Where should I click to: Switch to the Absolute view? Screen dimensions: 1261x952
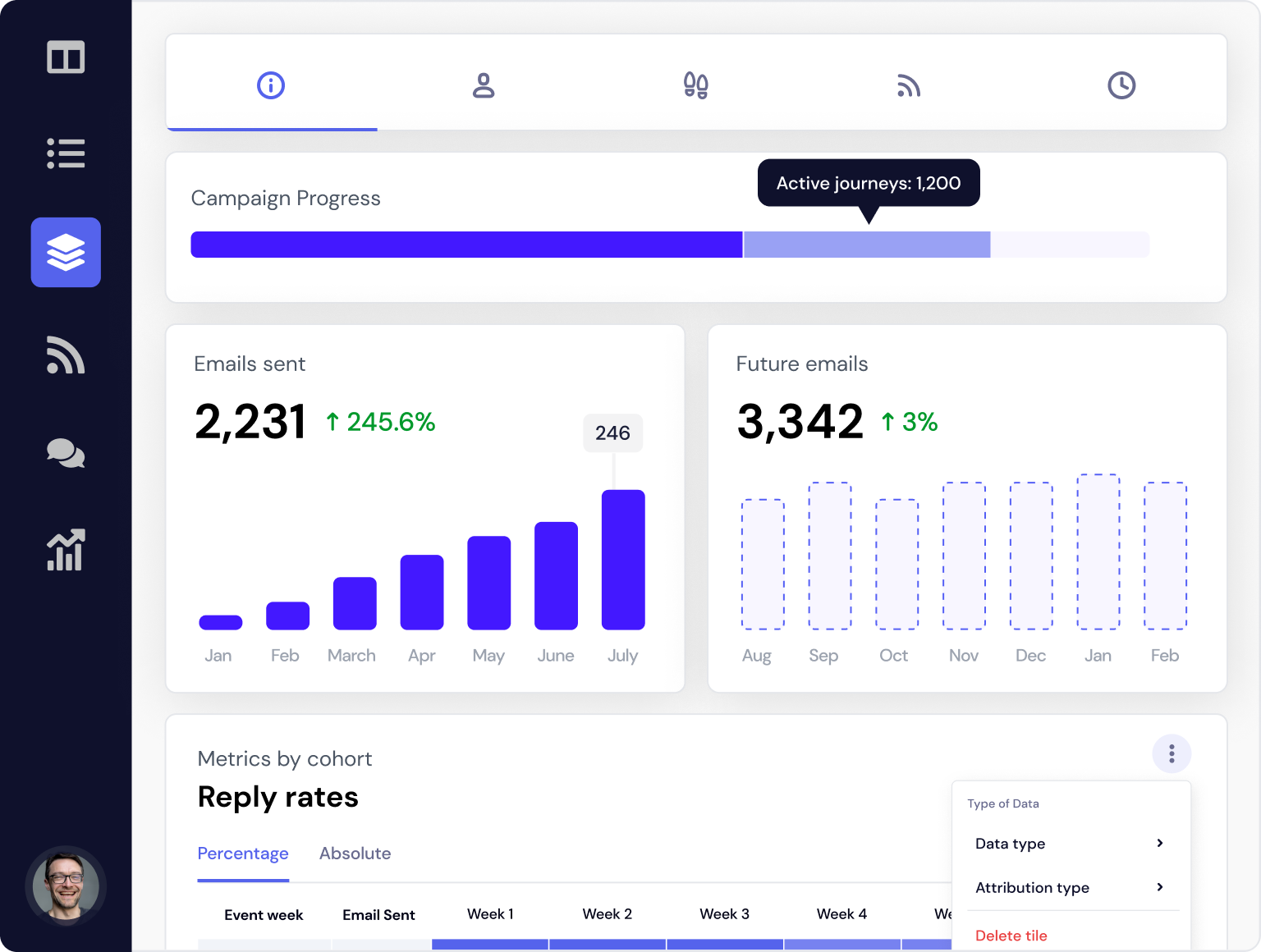[x=355, y=854]
